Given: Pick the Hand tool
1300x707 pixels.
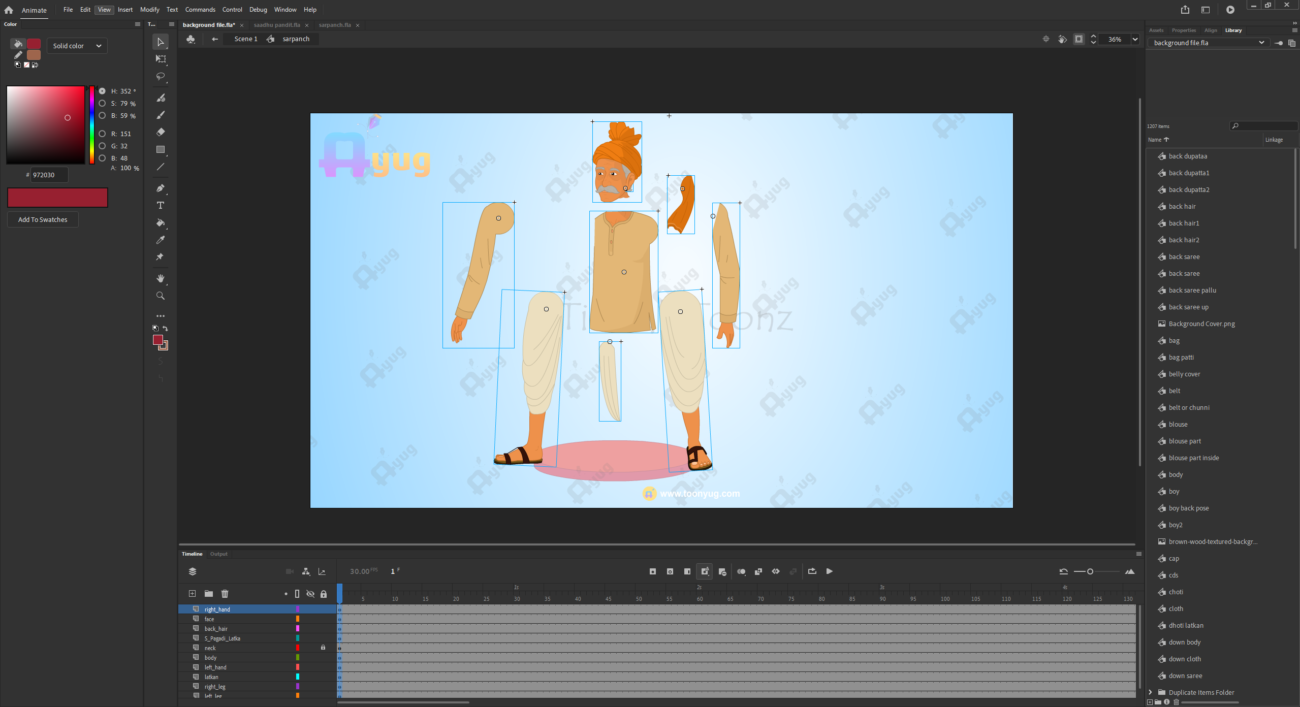Looking at the screenshot, I should pyautogui.click(x=161, y=278).
